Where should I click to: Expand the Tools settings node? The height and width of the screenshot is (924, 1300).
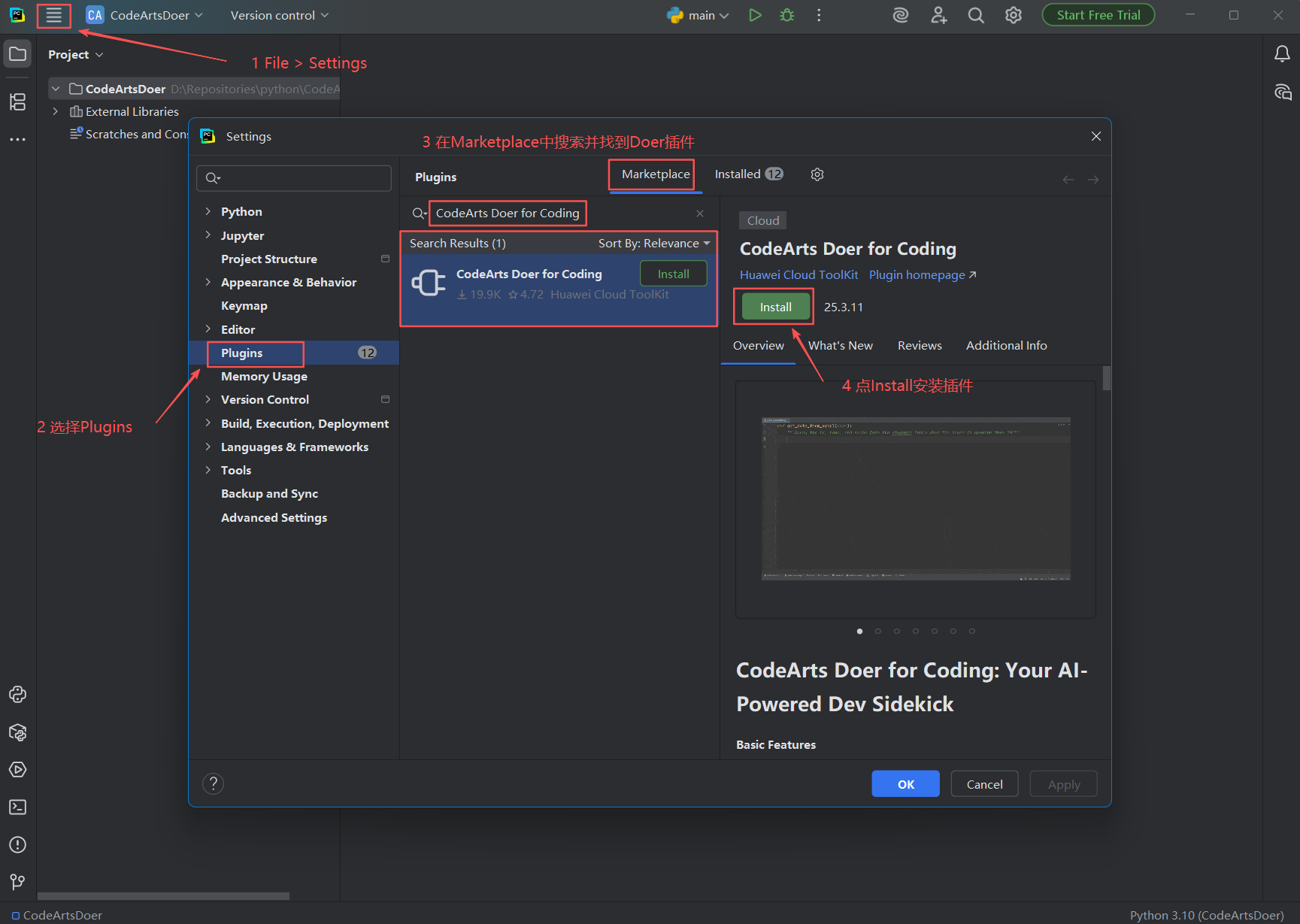[208, 470]
